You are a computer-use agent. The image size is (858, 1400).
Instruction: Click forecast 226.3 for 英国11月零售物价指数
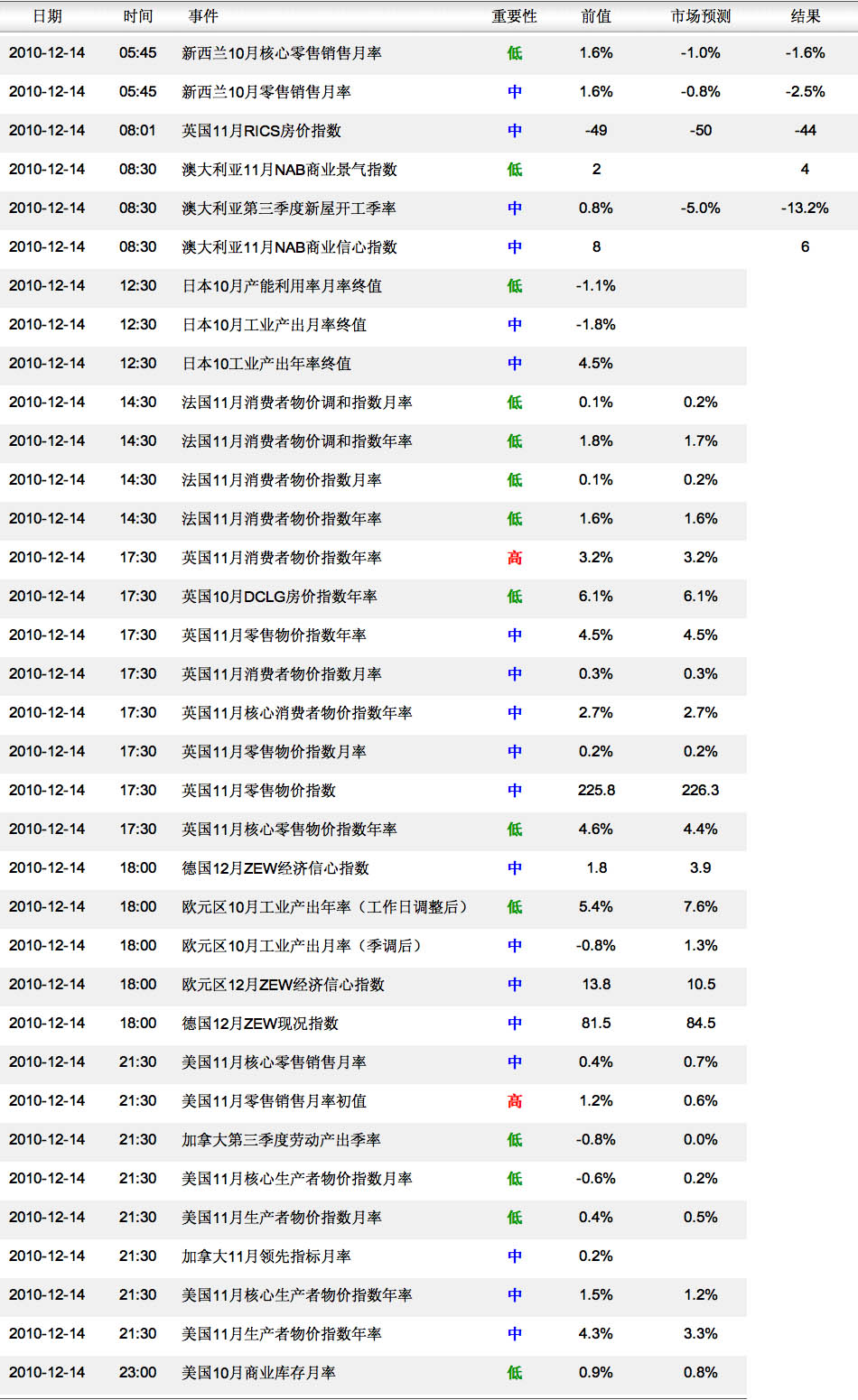click(x=701, y=791)
